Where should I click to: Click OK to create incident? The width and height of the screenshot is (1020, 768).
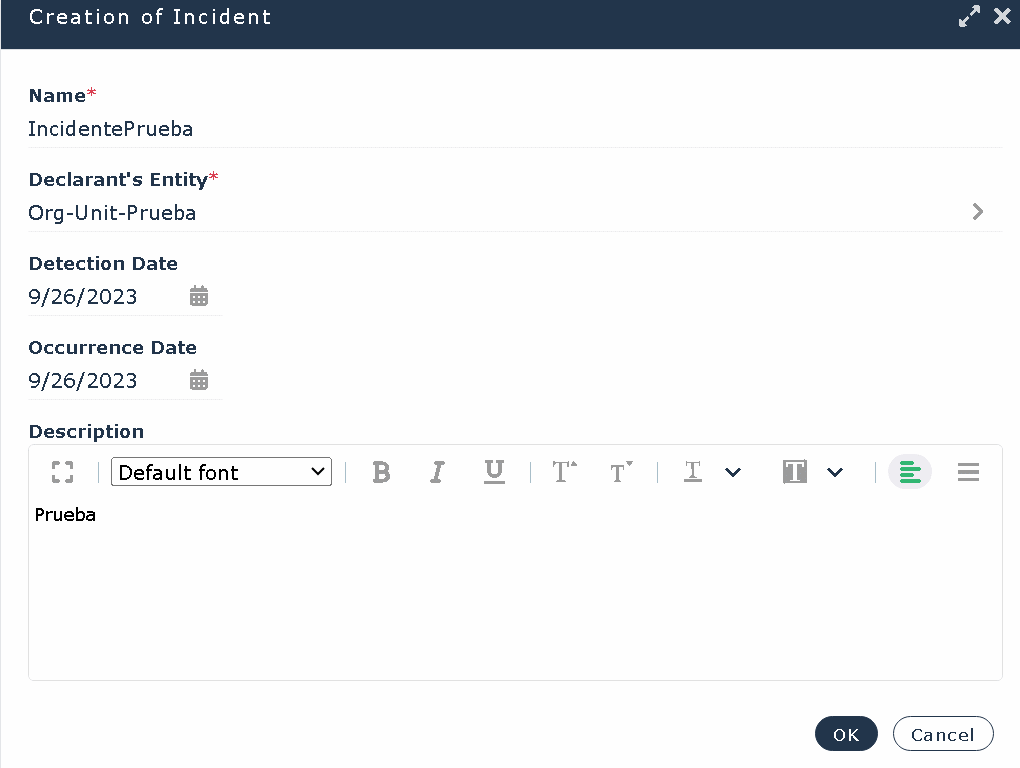[x=846, y=734]
